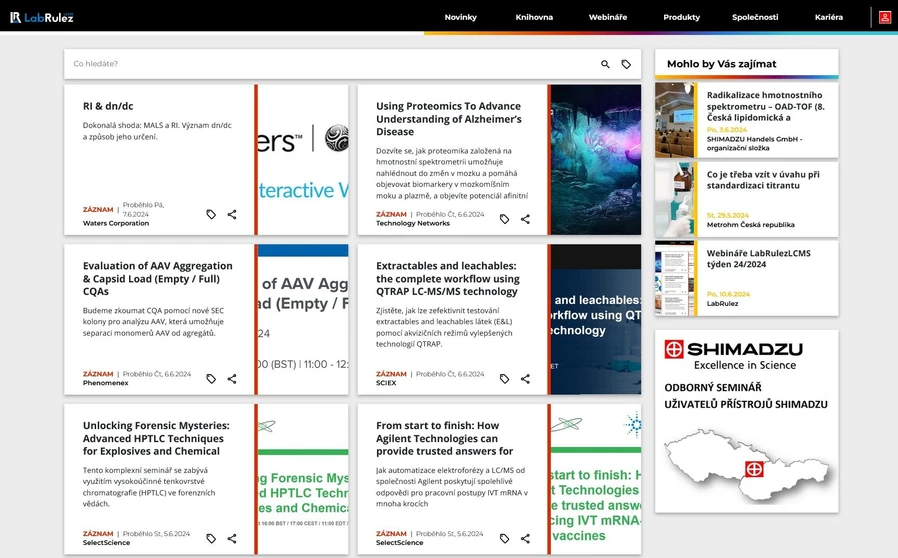898x558 pixels.
Task: Click Technology Networks company name
Action: (413, 223)
